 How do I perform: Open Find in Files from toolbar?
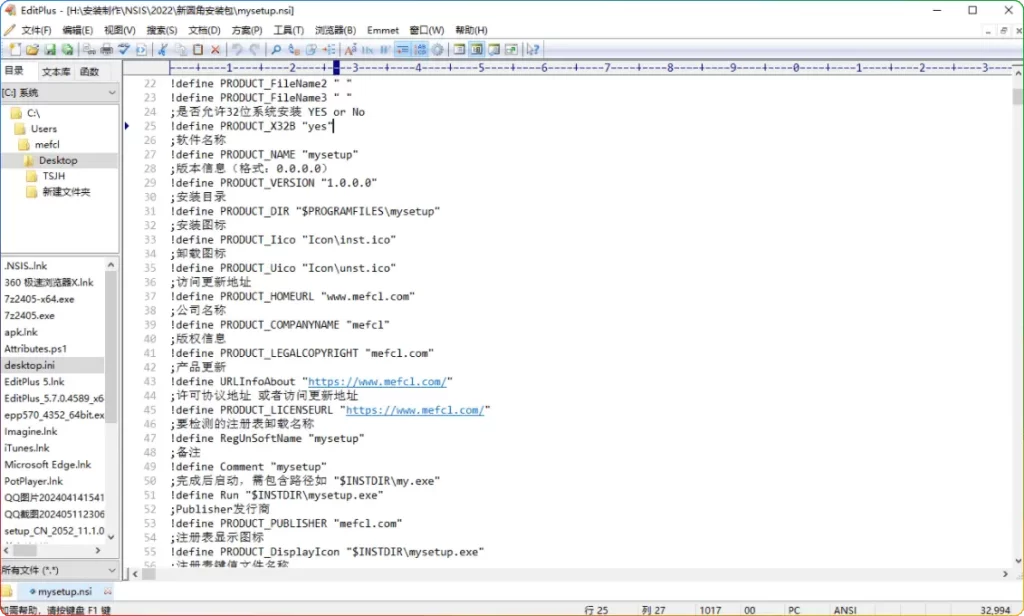[x=312, y=50]
